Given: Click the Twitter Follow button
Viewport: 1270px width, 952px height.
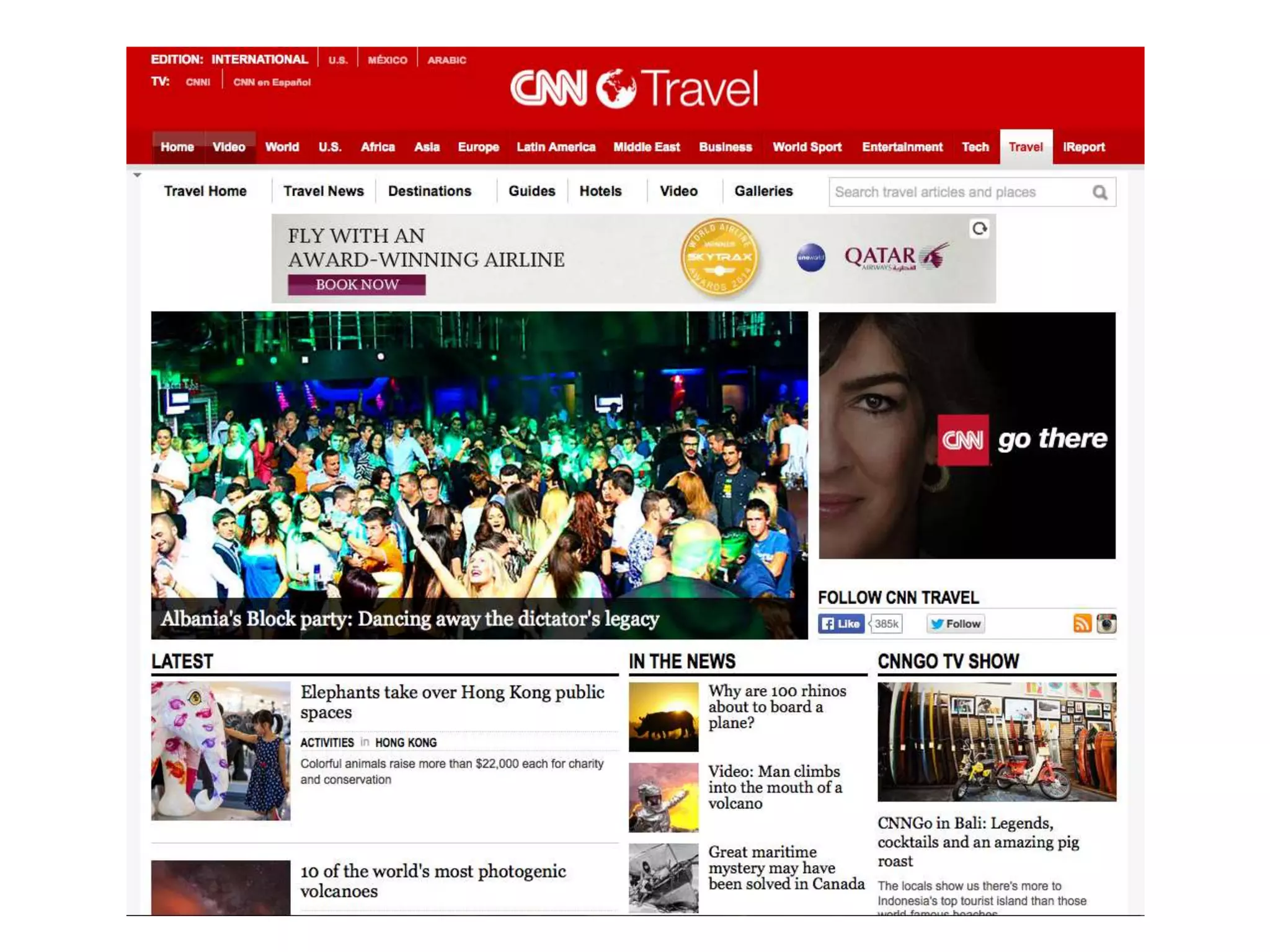Looking at the screenshot, I should 956,624.
